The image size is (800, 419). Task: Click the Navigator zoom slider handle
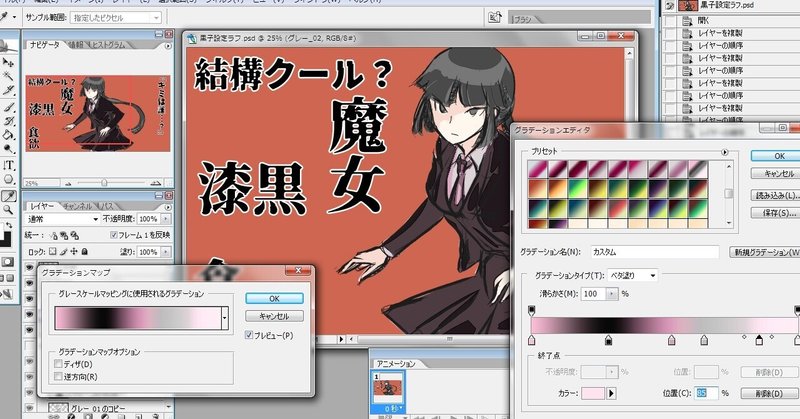(104, 183)
